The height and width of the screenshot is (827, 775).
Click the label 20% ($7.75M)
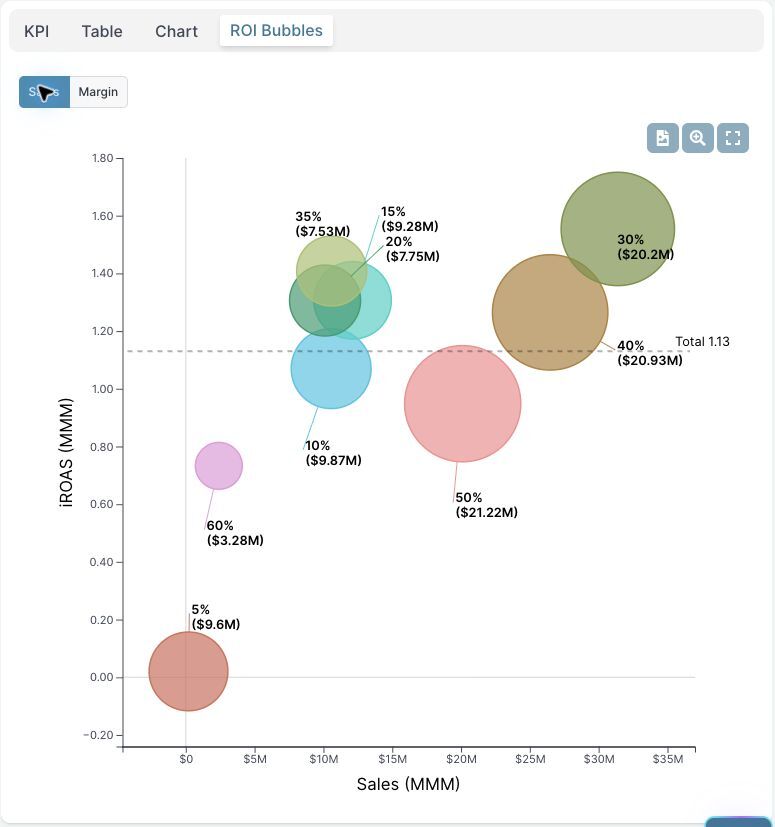click(x=412, y=249)
